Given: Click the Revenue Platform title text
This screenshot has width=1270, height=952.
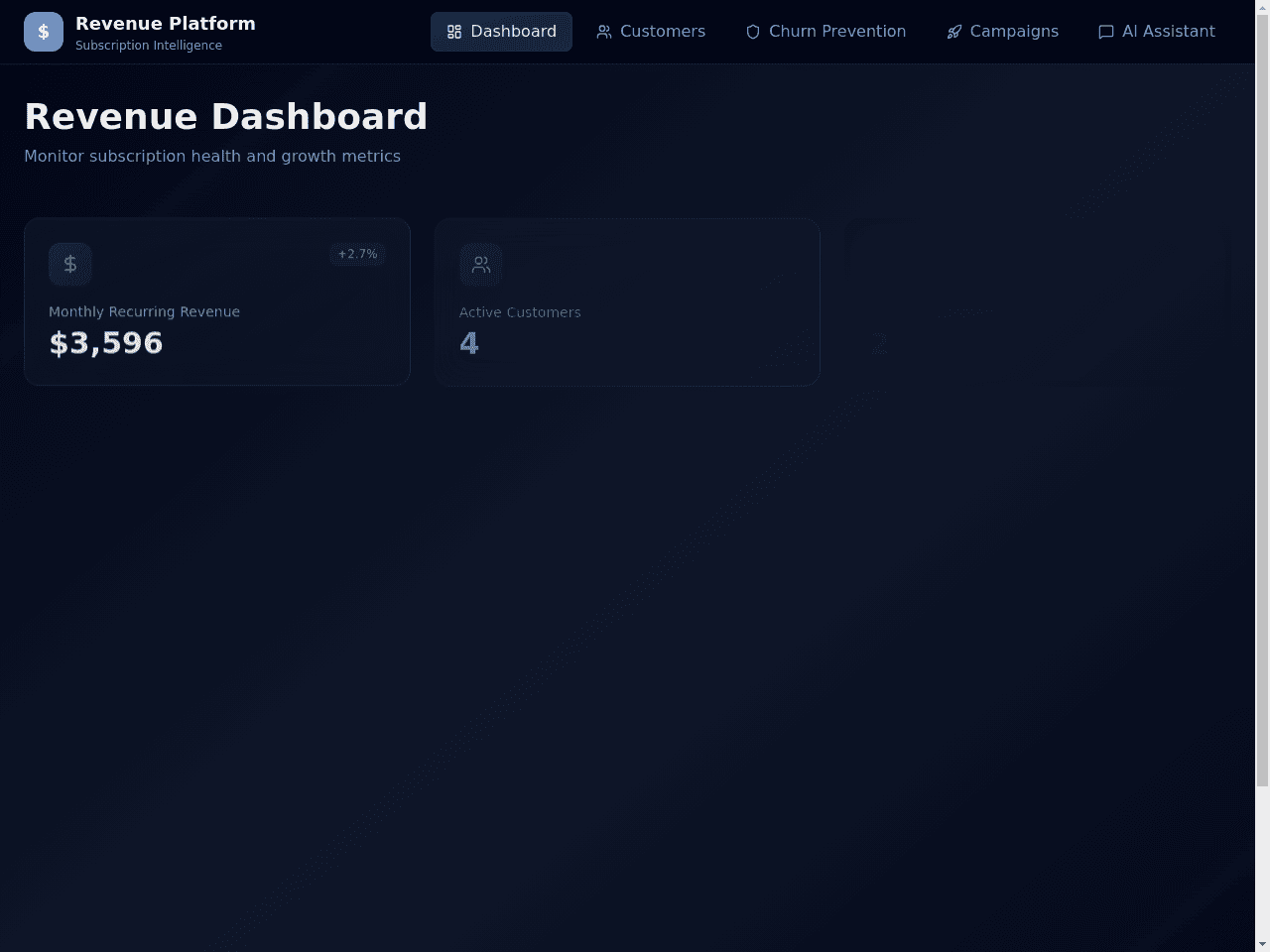Looking at the screenshot, I should pyautogui.click(x=166, y=23).
